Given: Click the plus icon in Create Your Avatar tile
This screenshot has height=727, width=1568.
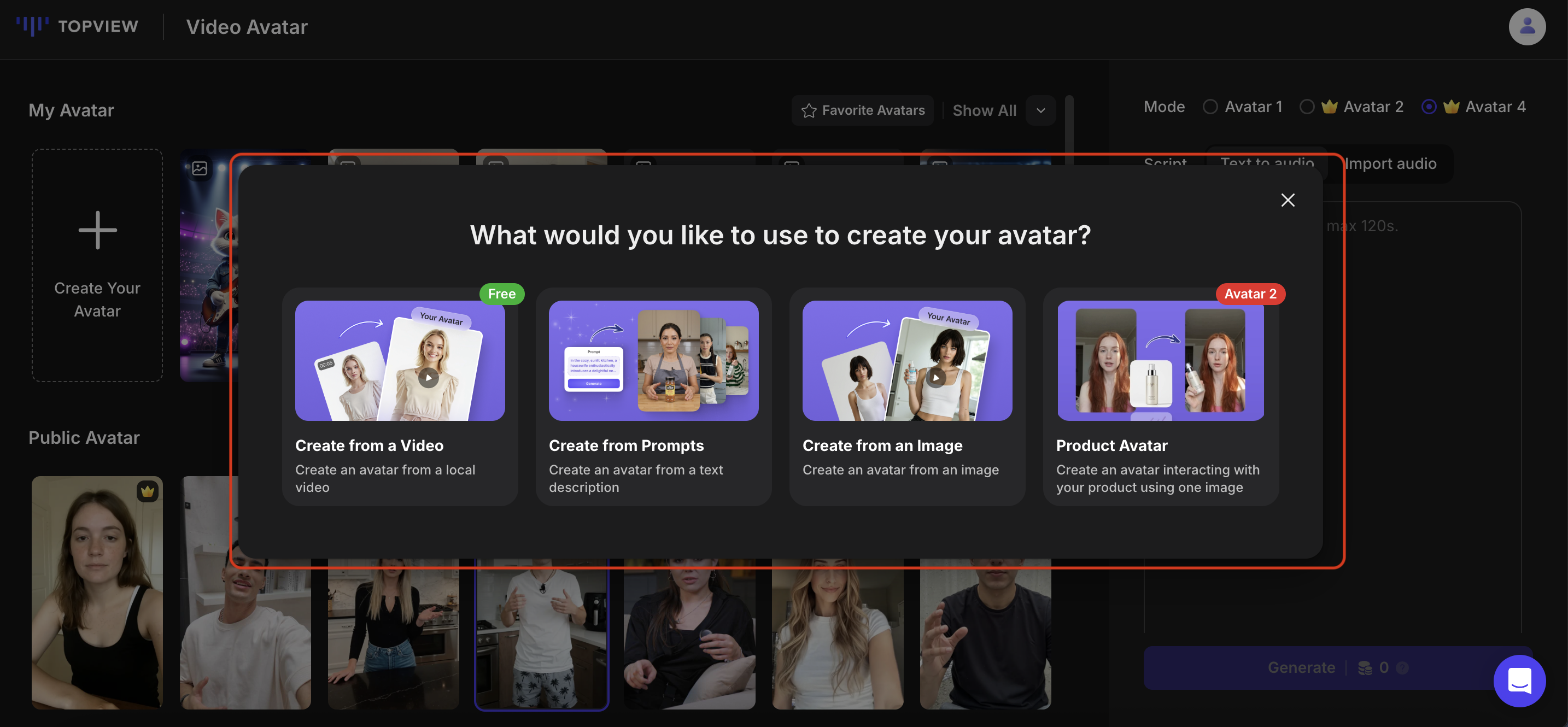Looking at the screenshot, I should click(x=97, y=230).
